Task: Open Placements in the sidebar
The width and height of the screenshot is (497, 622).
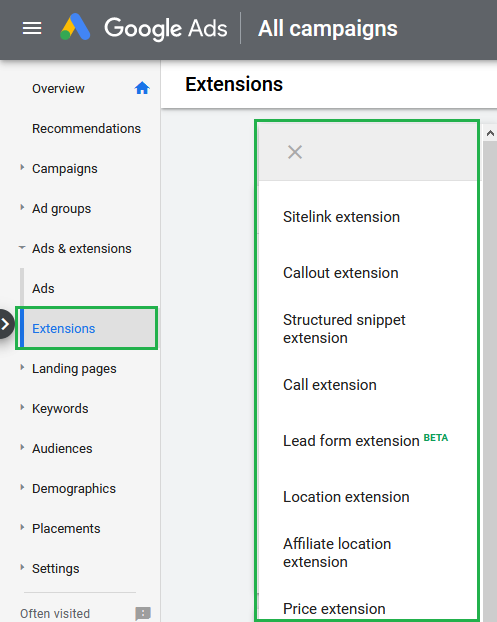Action: pos(66,529)
